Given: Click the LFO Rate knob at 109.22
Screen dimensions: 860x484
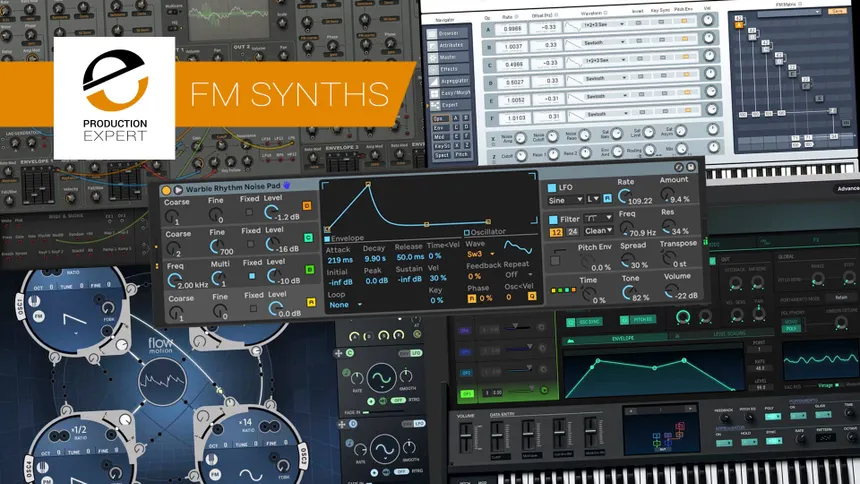Looking at the screenshot, I should (623, 195).
